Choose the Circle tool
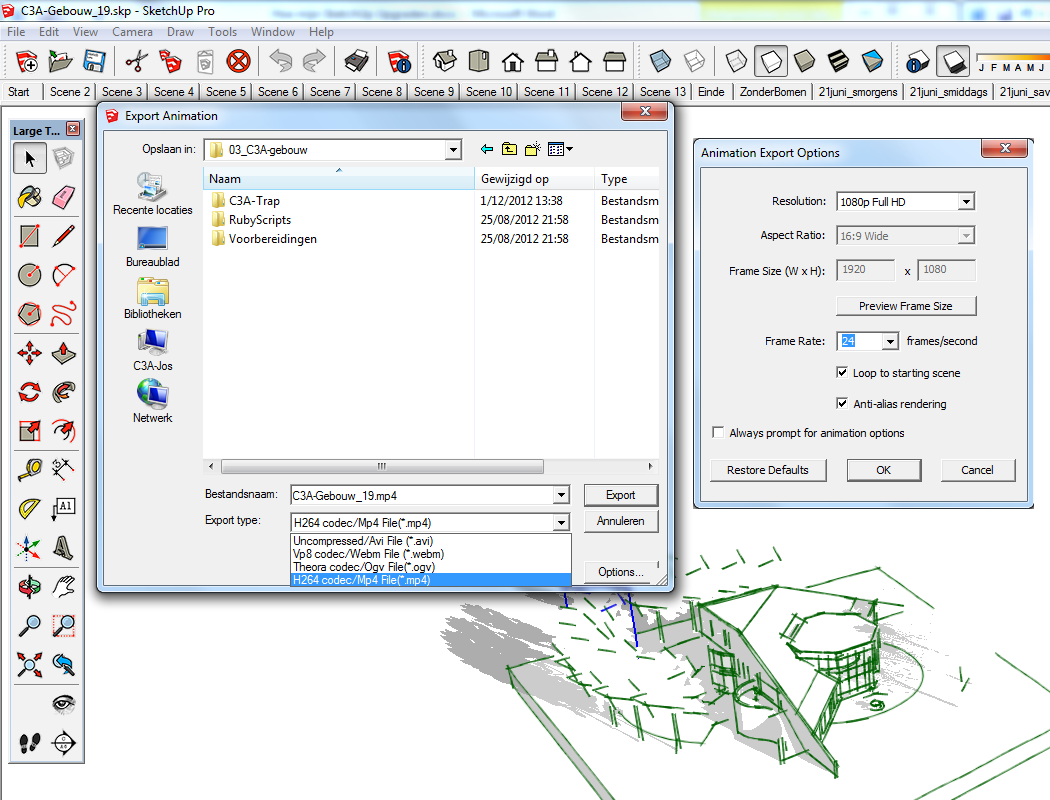This screenshot has height=800, width=1050. [x=29, y=274]
